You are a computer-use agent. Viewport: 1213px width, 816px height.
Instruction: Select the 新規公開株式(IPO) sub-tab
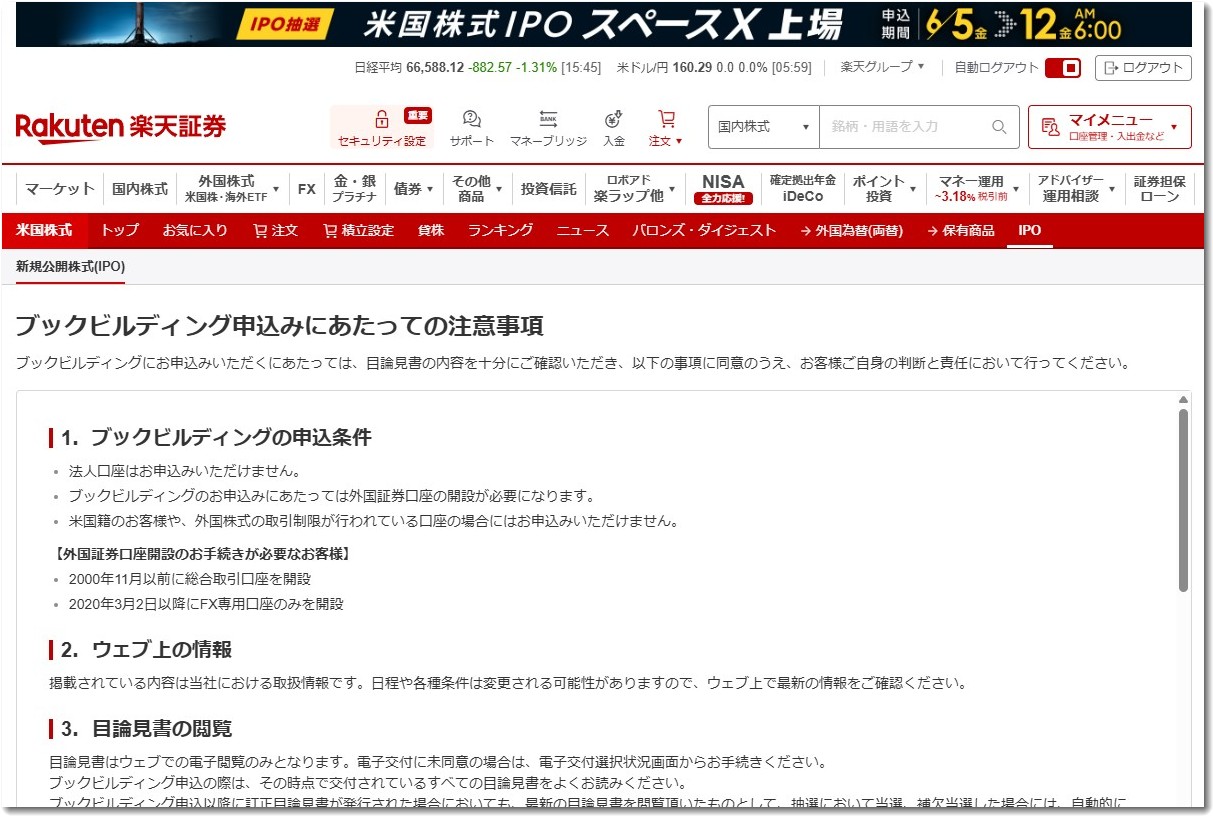pos(70,267)
